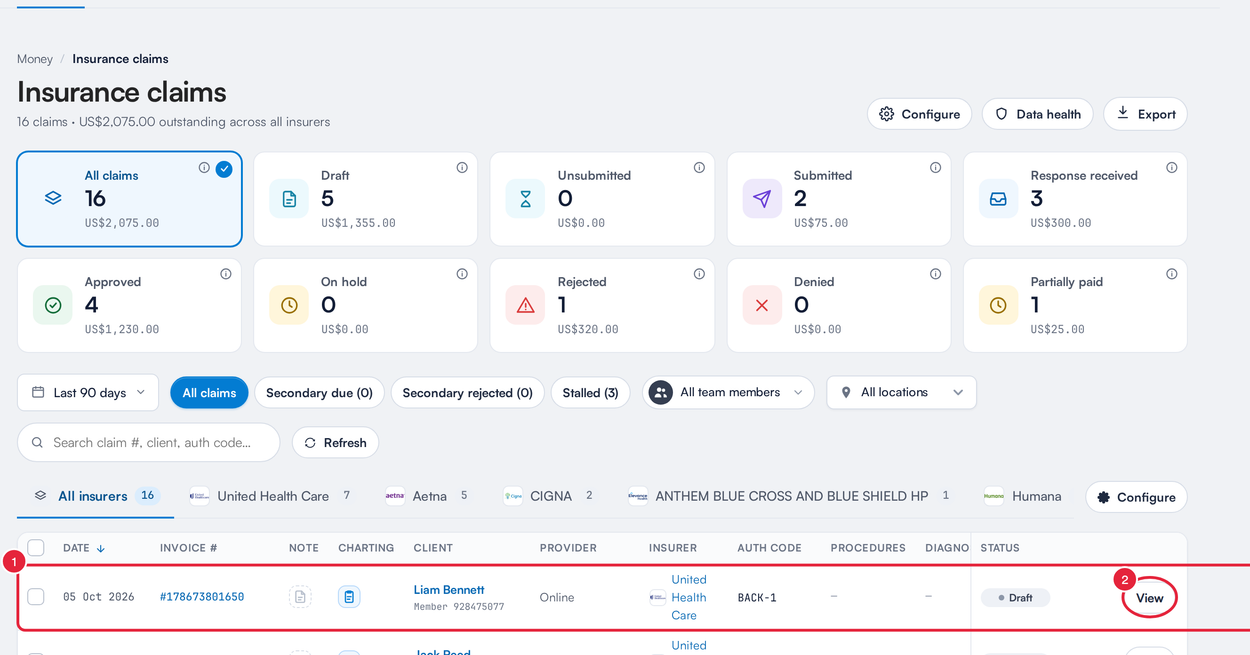Image resolution: width=1250 pixels, height=655 pixels.
Task: Select the Rejected claims card
Action: [x=602, y=305]
